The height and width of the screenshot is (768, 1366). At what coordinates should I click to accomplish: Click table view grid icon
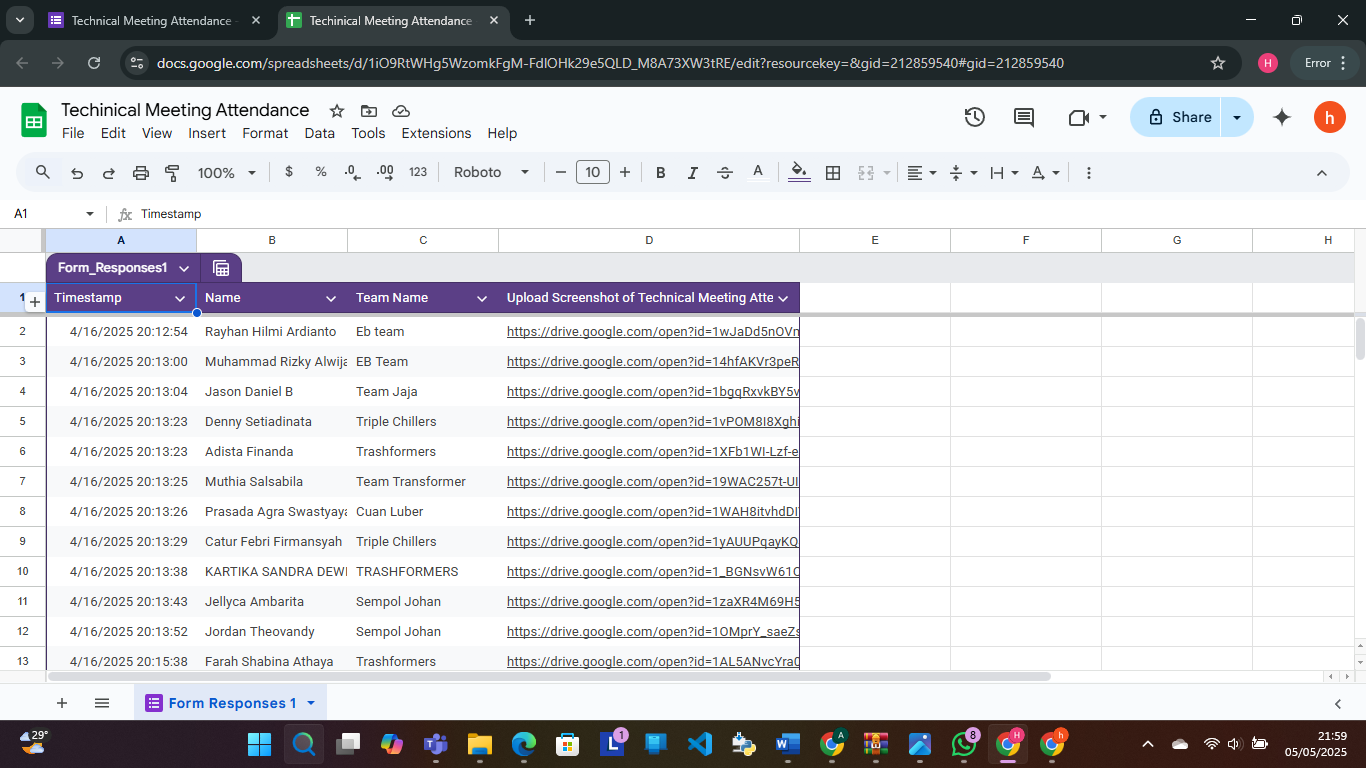pyautogui.click(x=221, y=268)
